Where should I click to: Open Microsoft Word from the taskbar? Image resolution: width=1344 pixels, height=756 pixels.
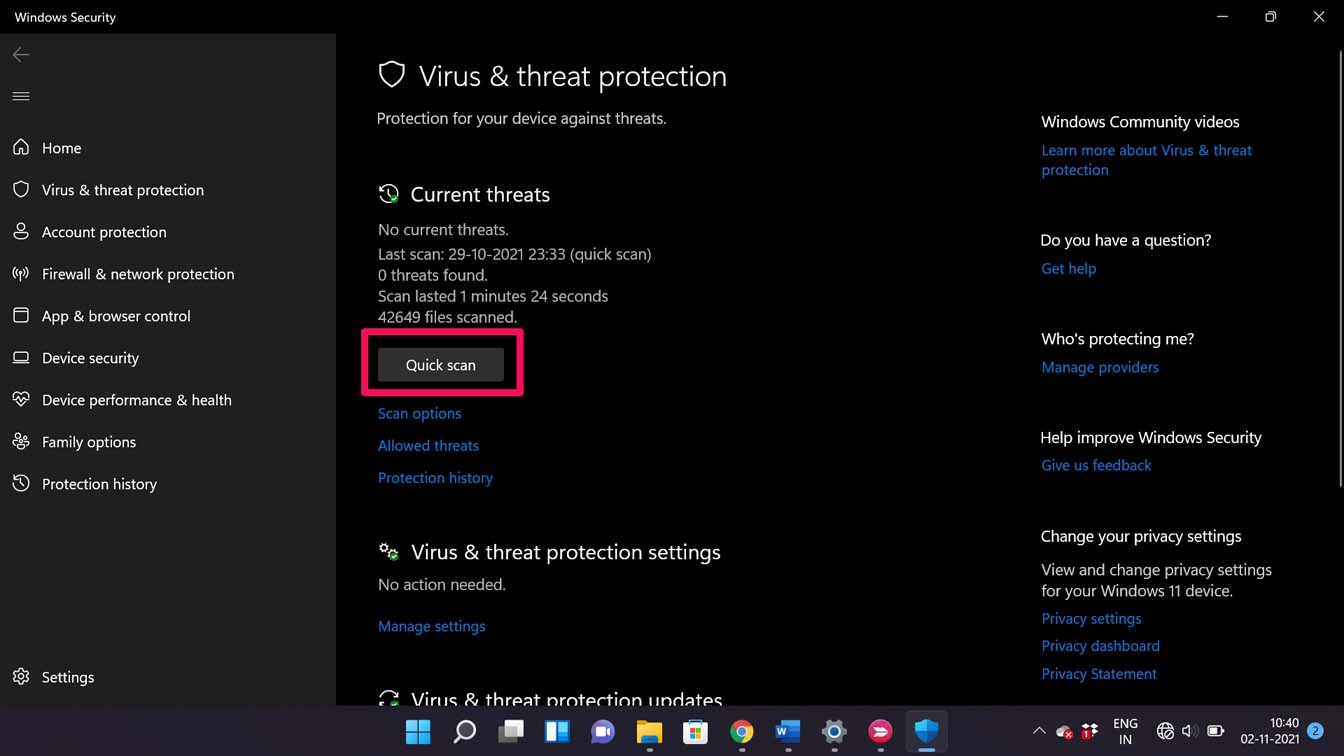click(788, 732)
